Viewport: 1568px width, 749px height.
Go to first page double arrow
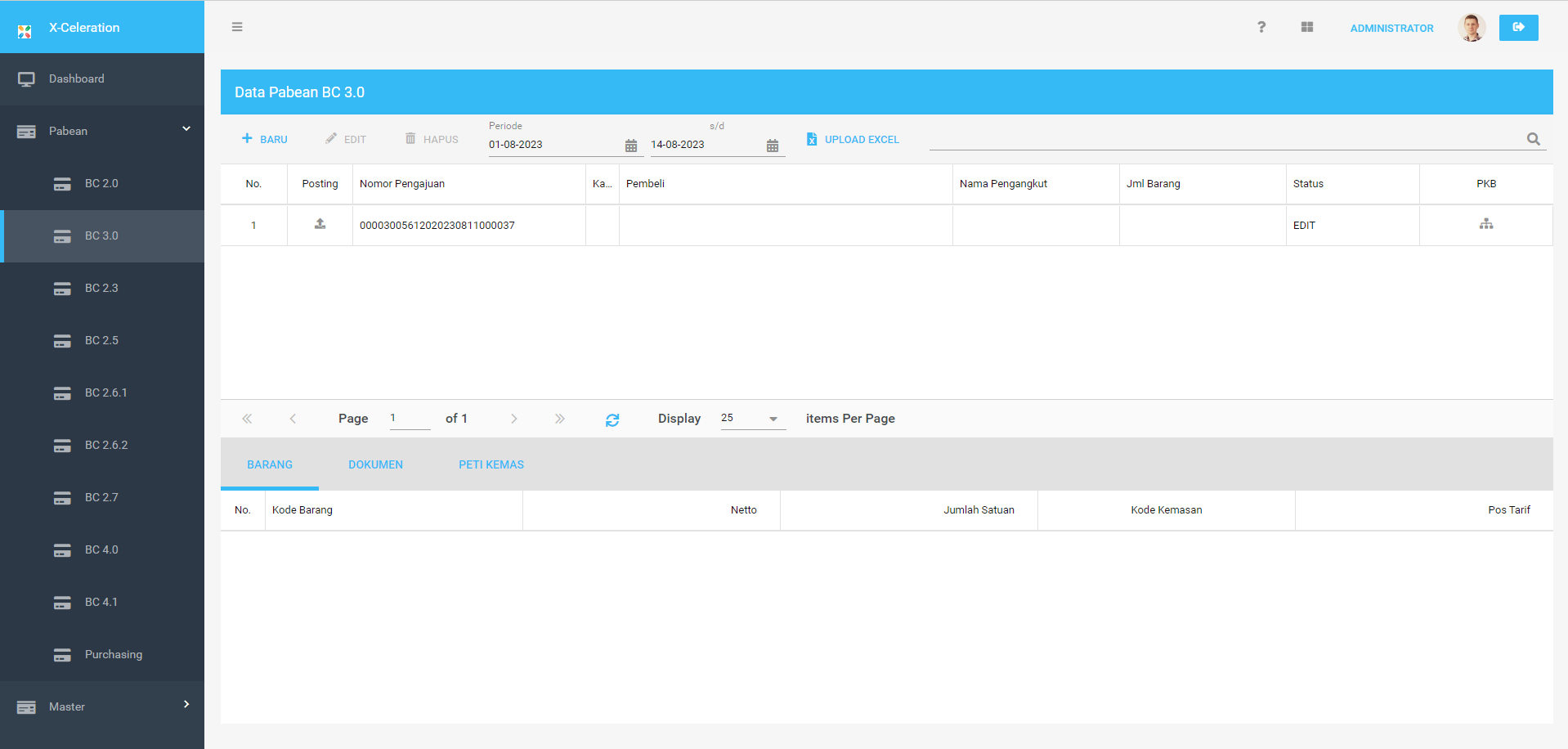point(247,419)
